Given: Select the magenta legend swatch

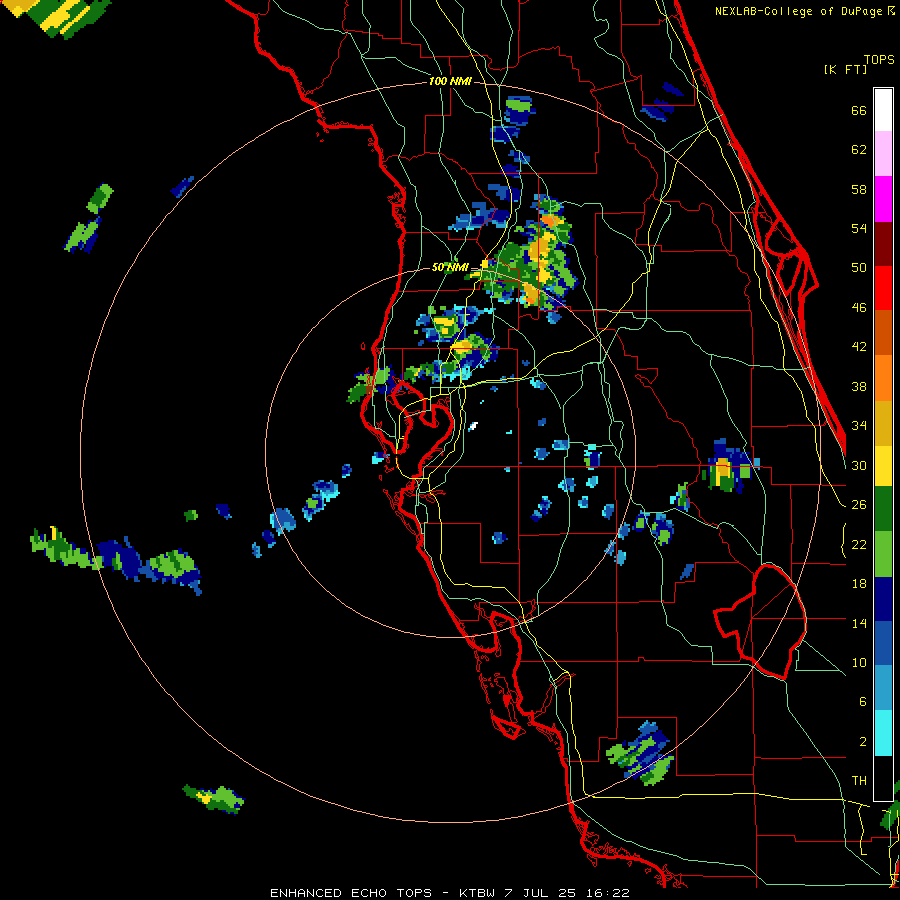Looking at the screenshot, I should 883,199.
